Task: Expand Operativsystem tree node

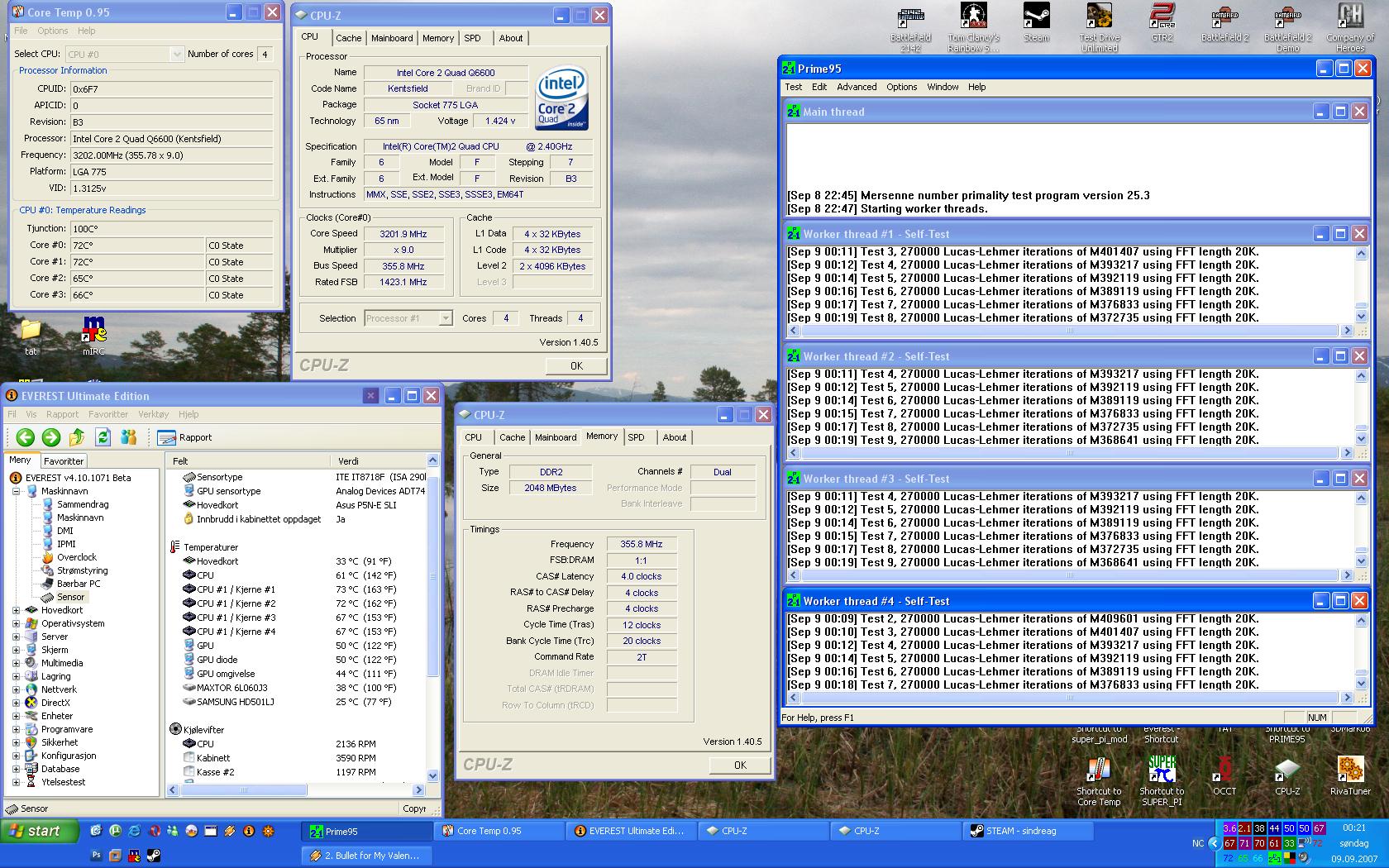Action: [x=16, y=623]
